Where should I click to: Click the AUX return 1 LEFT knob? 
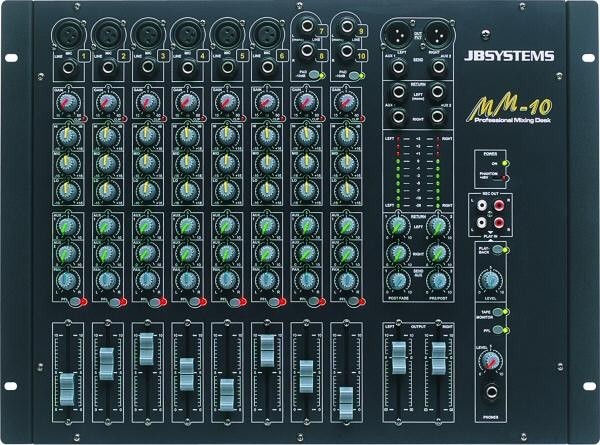click(x=398, y=226)
